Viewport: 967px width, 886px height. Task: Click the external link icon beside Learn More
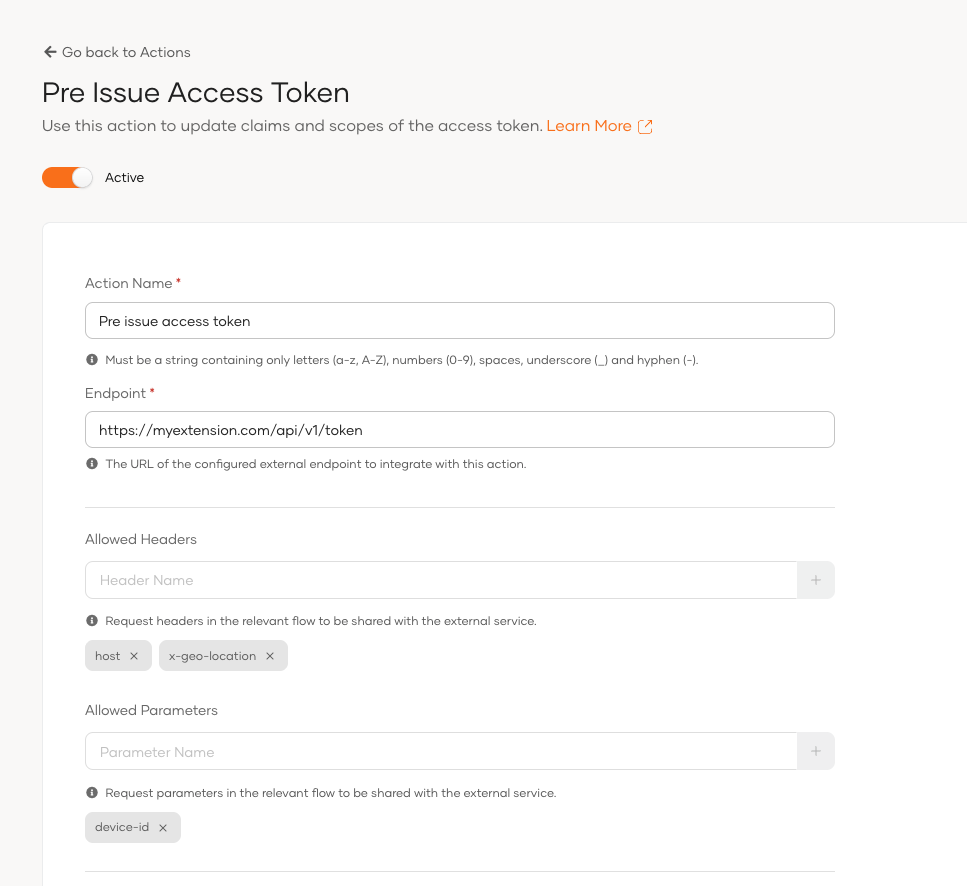646,127
